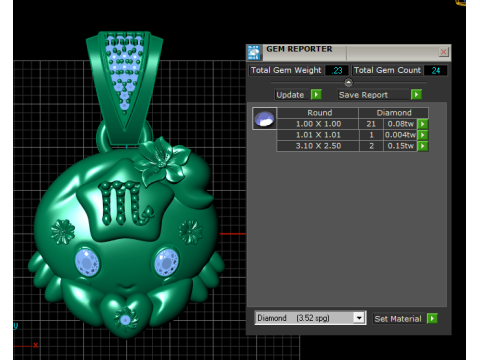Click green arrow for 1.00 X 1.00 row
The image size is (480, 360).
pyautogui.click(x=423, y=124)
